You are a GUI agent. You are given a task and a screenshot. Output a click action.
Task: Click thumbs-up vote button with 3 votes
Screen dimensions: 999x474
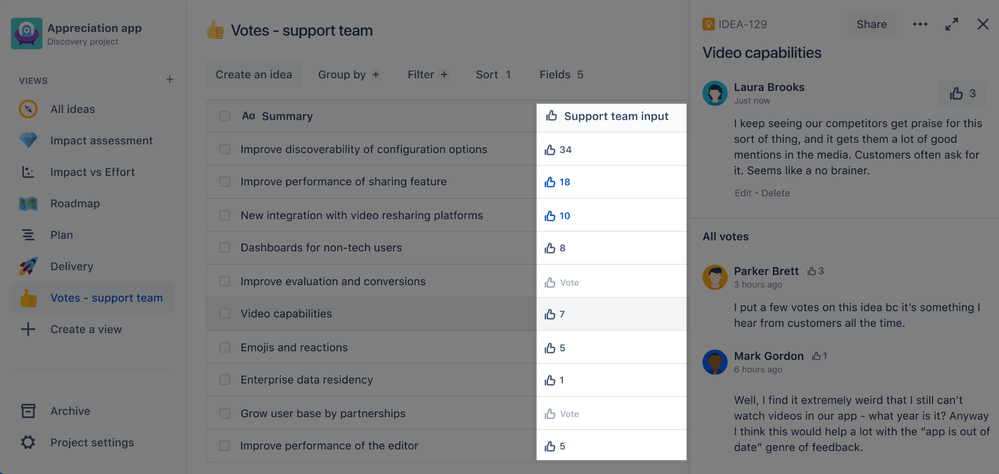[x=963, y=93]
